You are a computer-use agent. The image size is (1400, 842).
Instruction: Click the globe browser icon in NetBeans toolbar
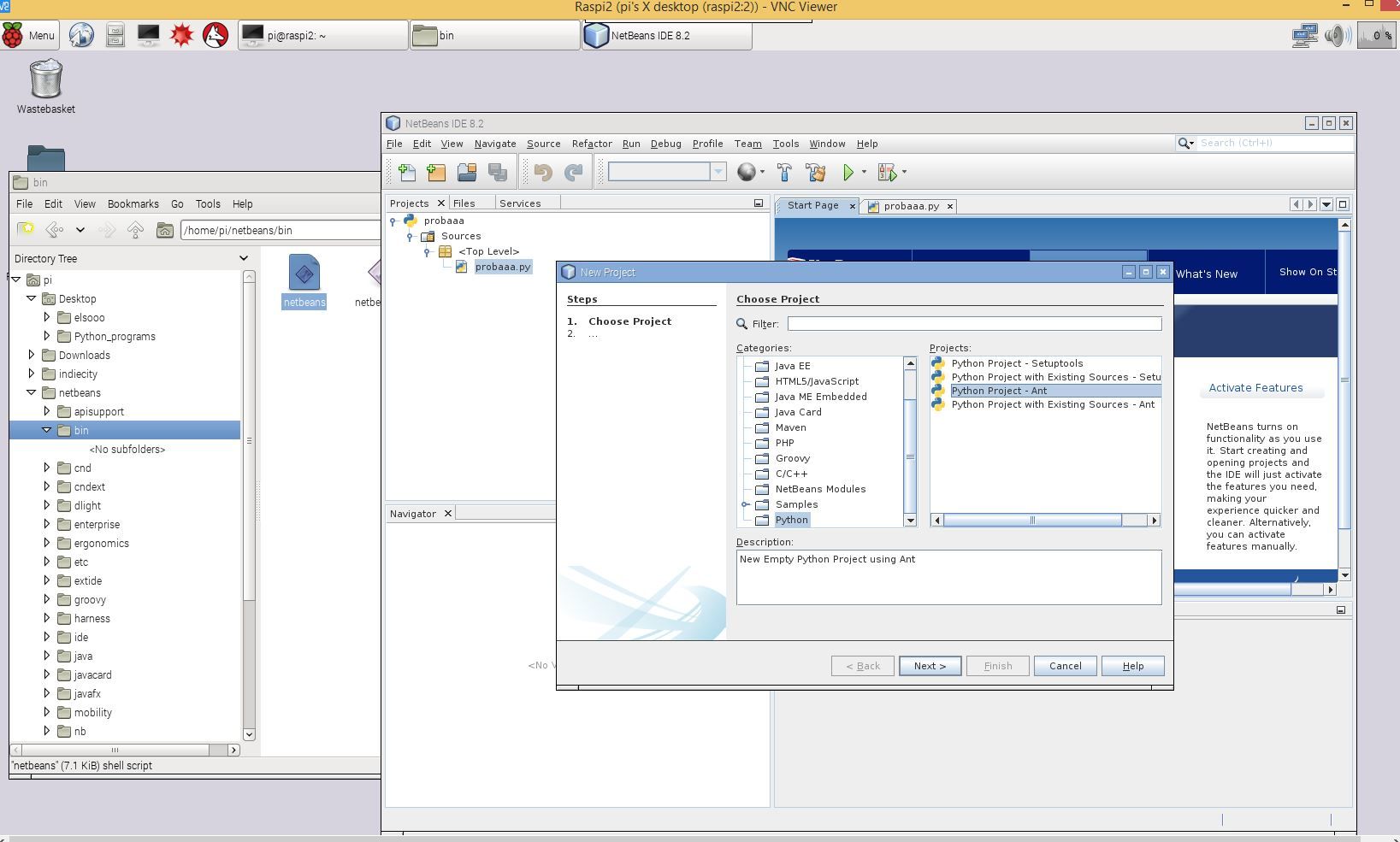(747, 172)
